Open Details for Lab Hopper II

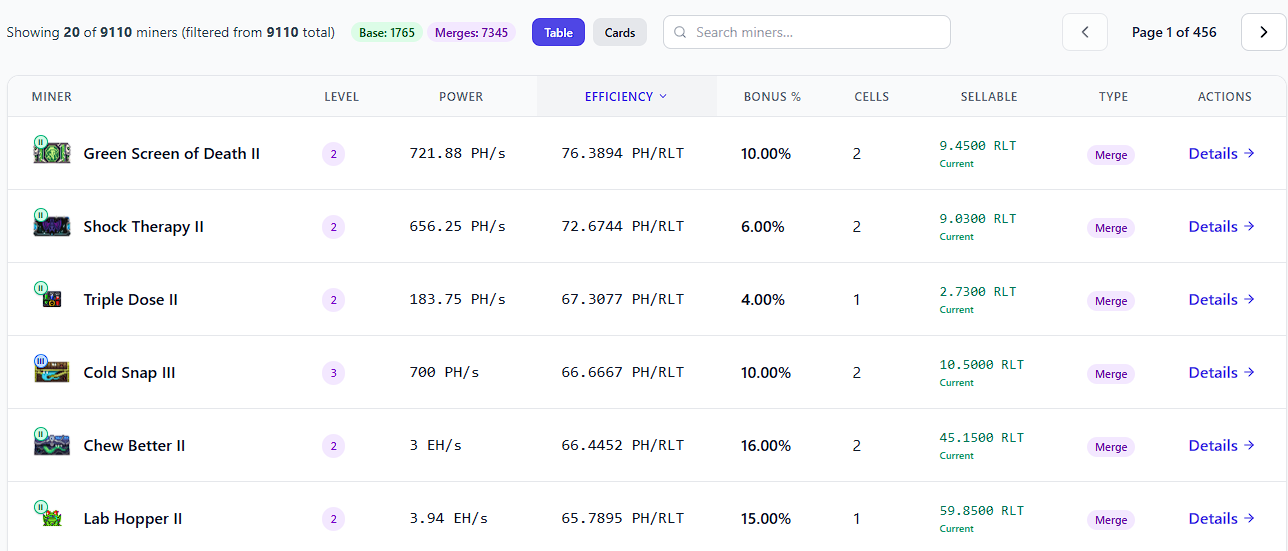click(x=1222, y=518)
